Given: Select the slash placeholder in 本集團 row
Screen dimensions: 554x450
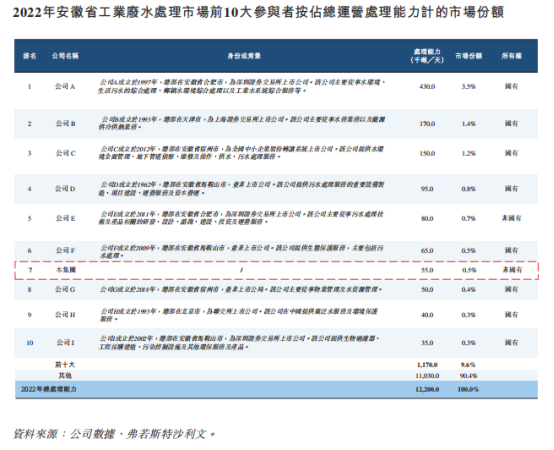Looking at the screenshot, I should click(x=241, y=270).
